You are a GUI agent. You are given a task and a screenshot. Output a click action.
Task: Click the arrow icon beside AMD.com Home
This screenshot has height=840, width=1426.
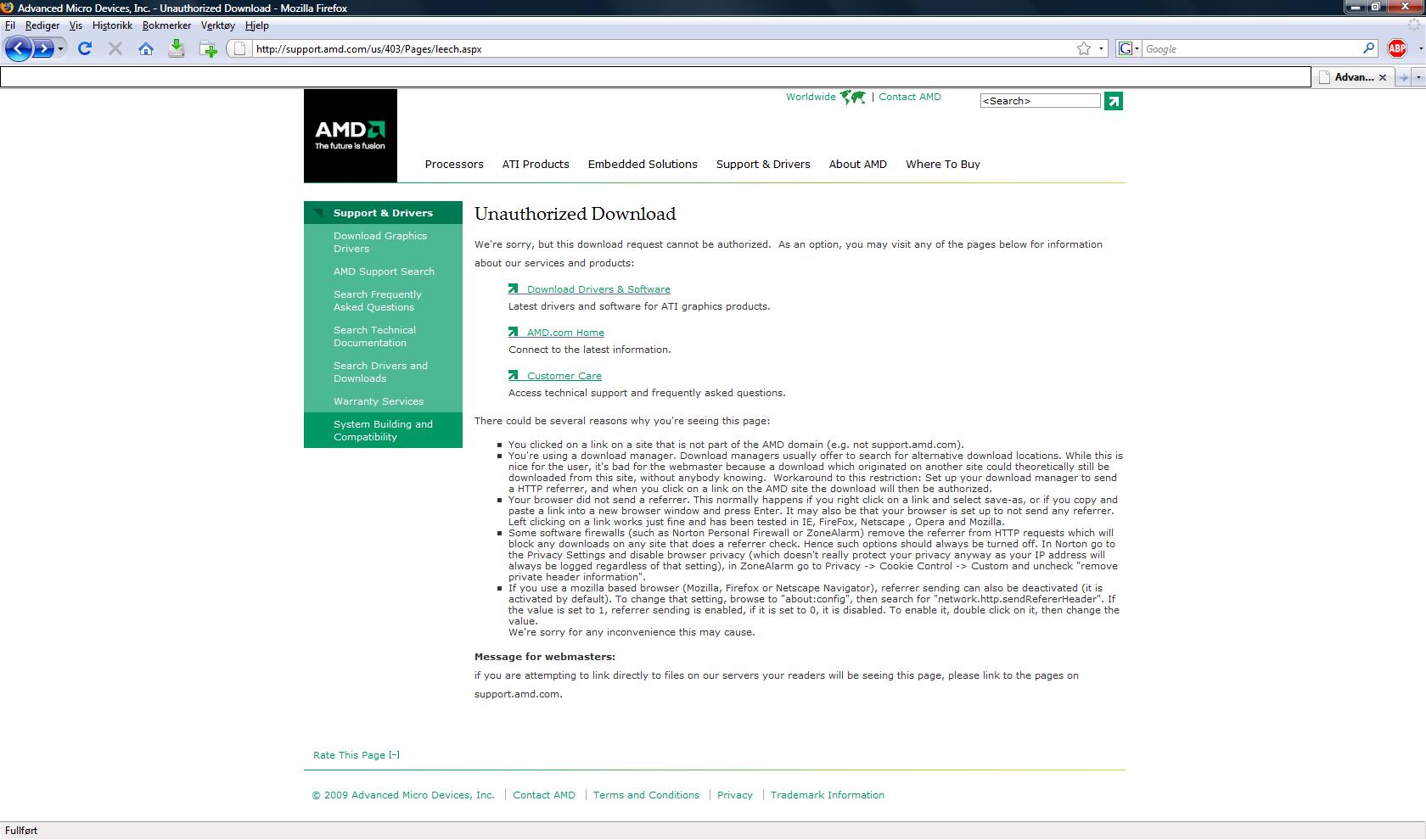(514, 332)
